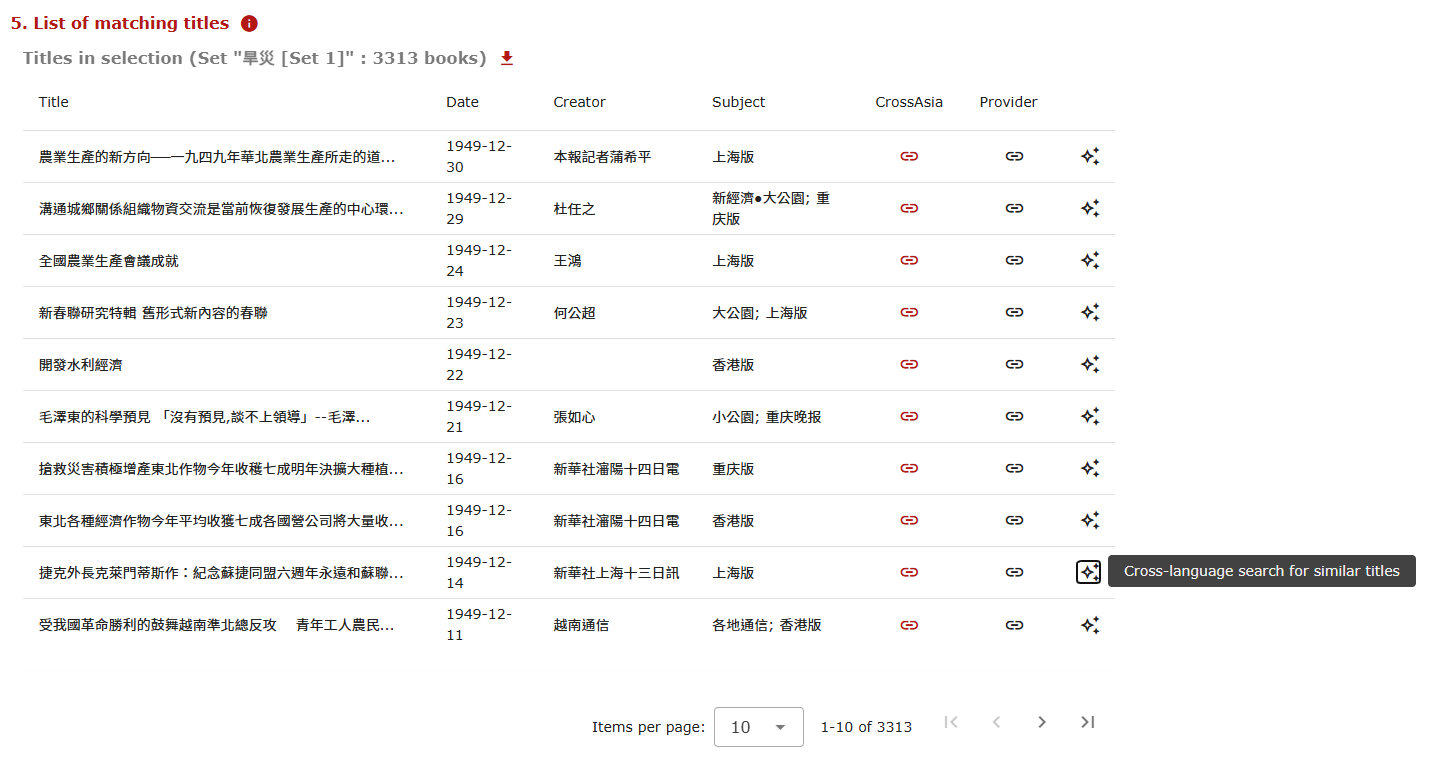This screenshot has height=757, width=1436.
Task: Jump to the last page of results
Action: point(1088,722)
